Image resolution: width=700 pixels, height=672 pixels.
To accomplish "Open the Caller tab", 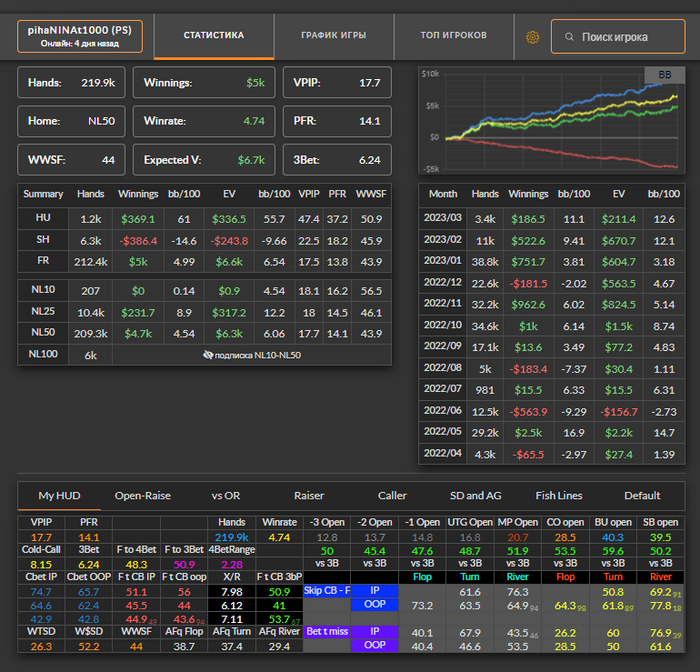I will pyautogui.click(x=392, y=495).
